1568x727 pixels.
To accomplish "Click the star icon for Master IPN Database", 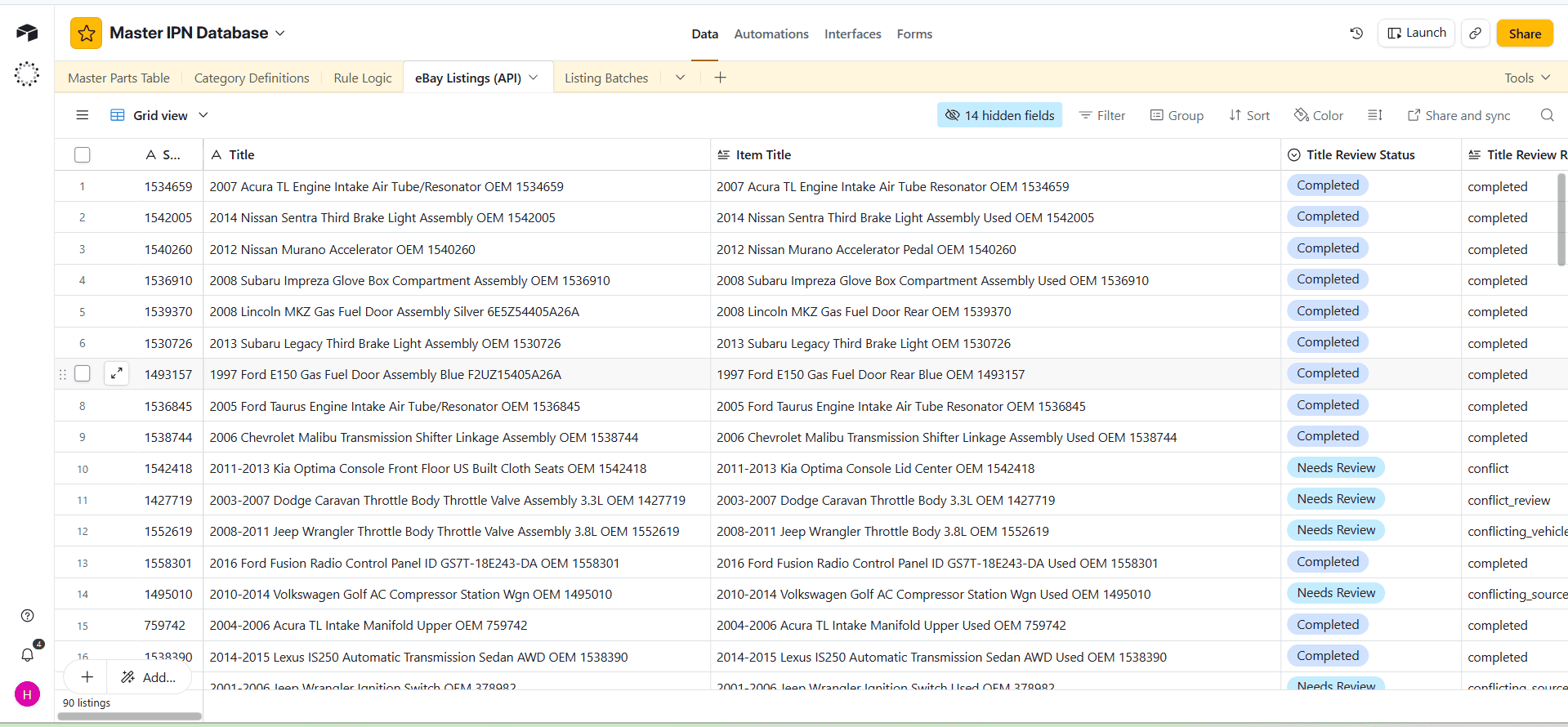I will (87, 33).
